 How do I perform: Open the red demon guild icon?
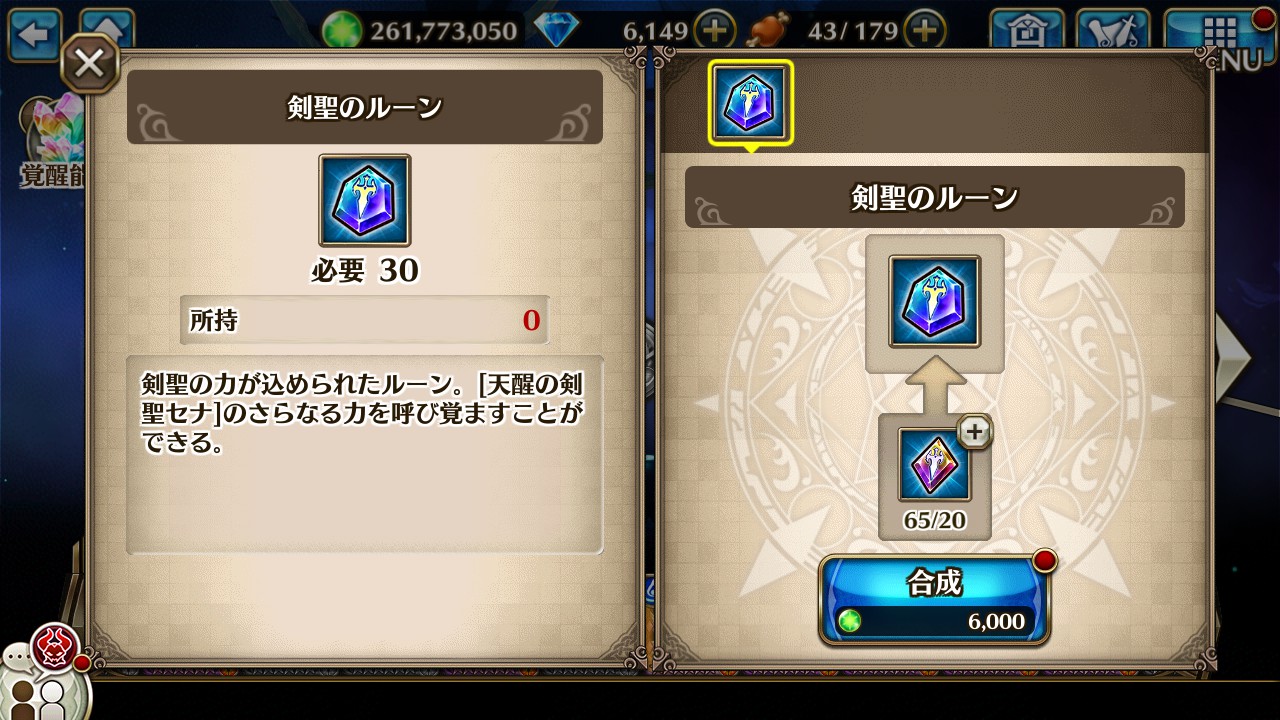pyautogui.click(x=56, y=647)
